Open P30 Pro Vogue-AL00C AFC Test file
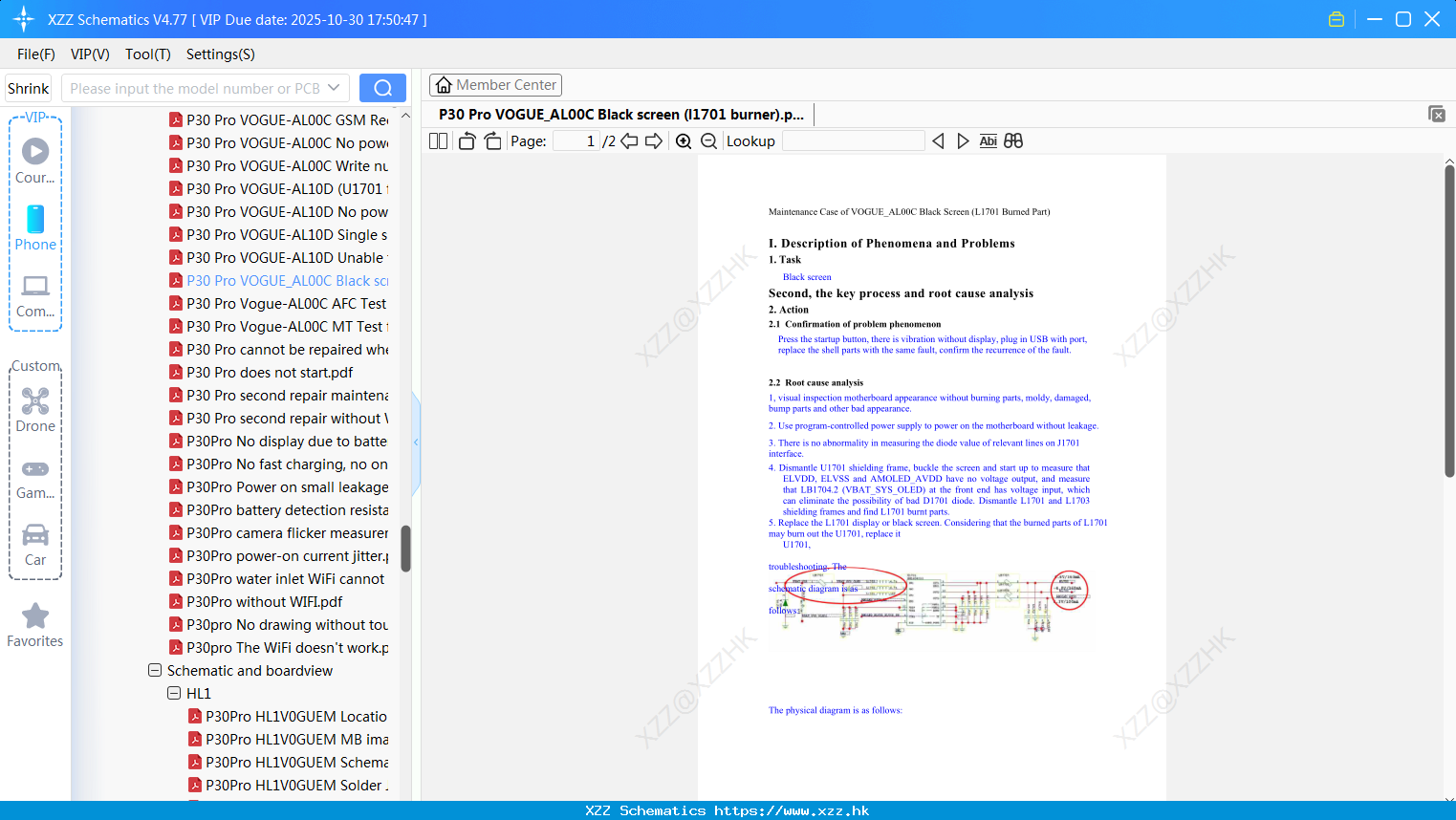 pyautogui.click(x=277, y=304)
